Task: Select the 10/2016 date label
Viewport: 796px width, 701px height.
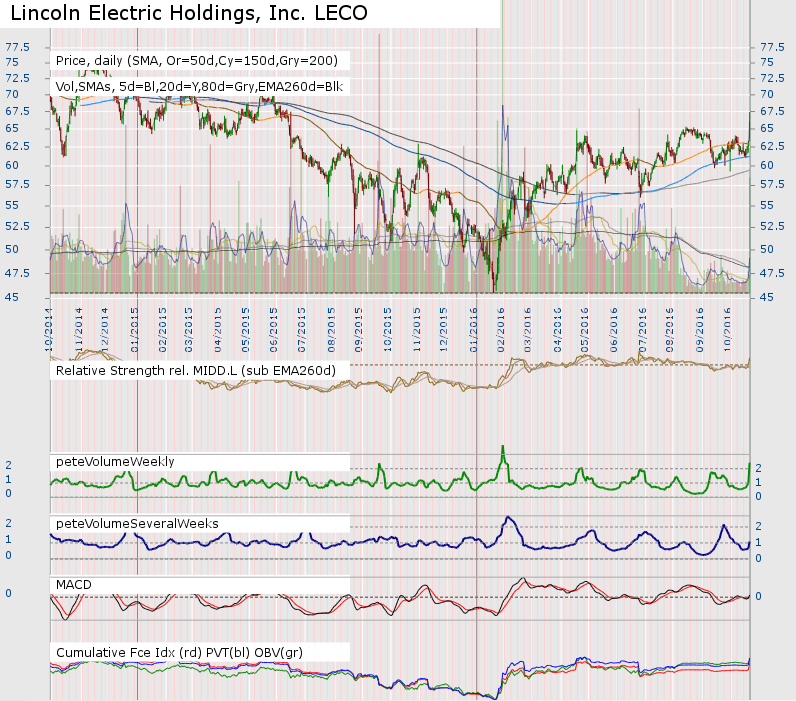Action: tap(727, 329)
